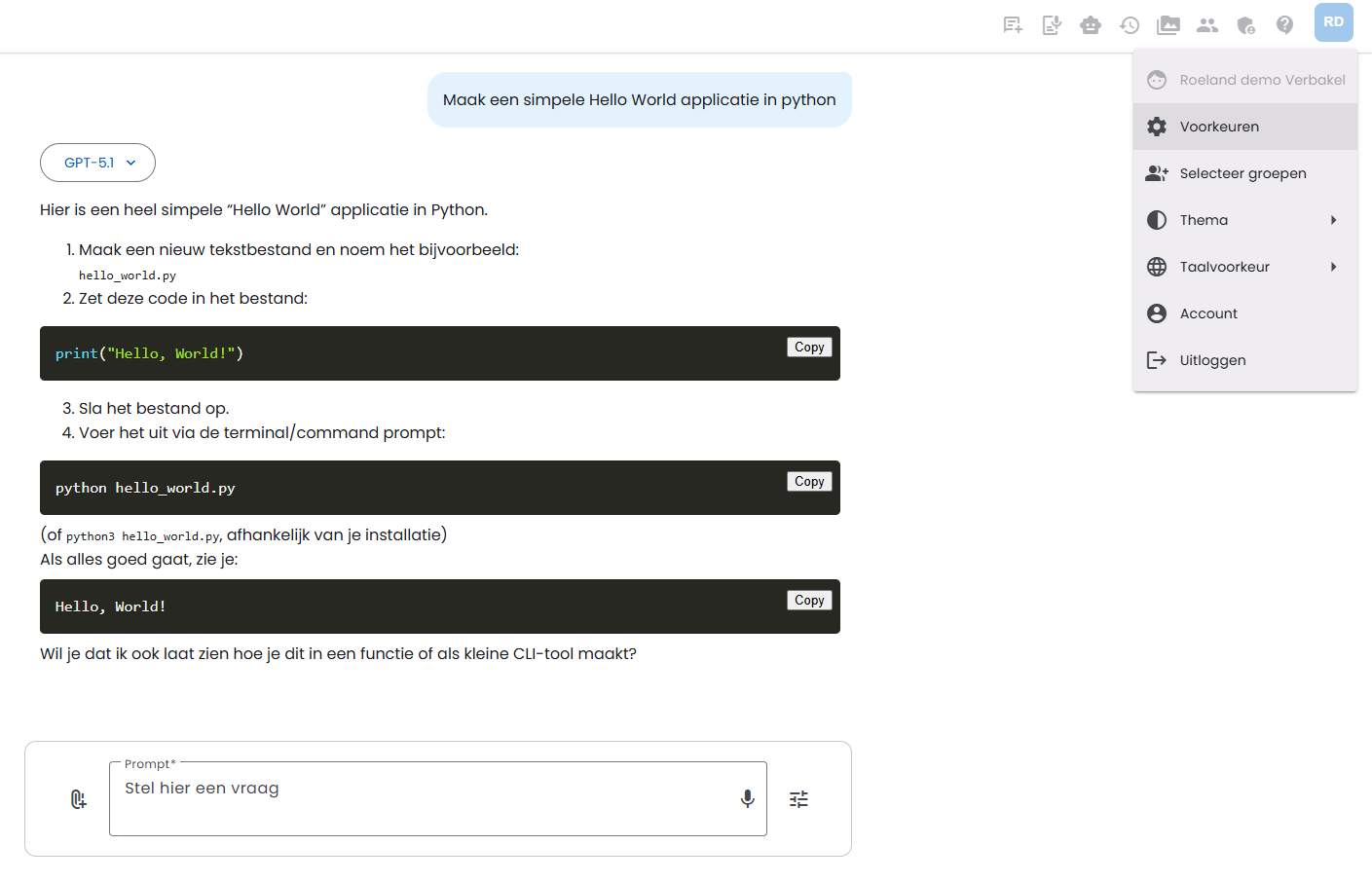Activate the microphone in the prompt field

pos(747,799)
